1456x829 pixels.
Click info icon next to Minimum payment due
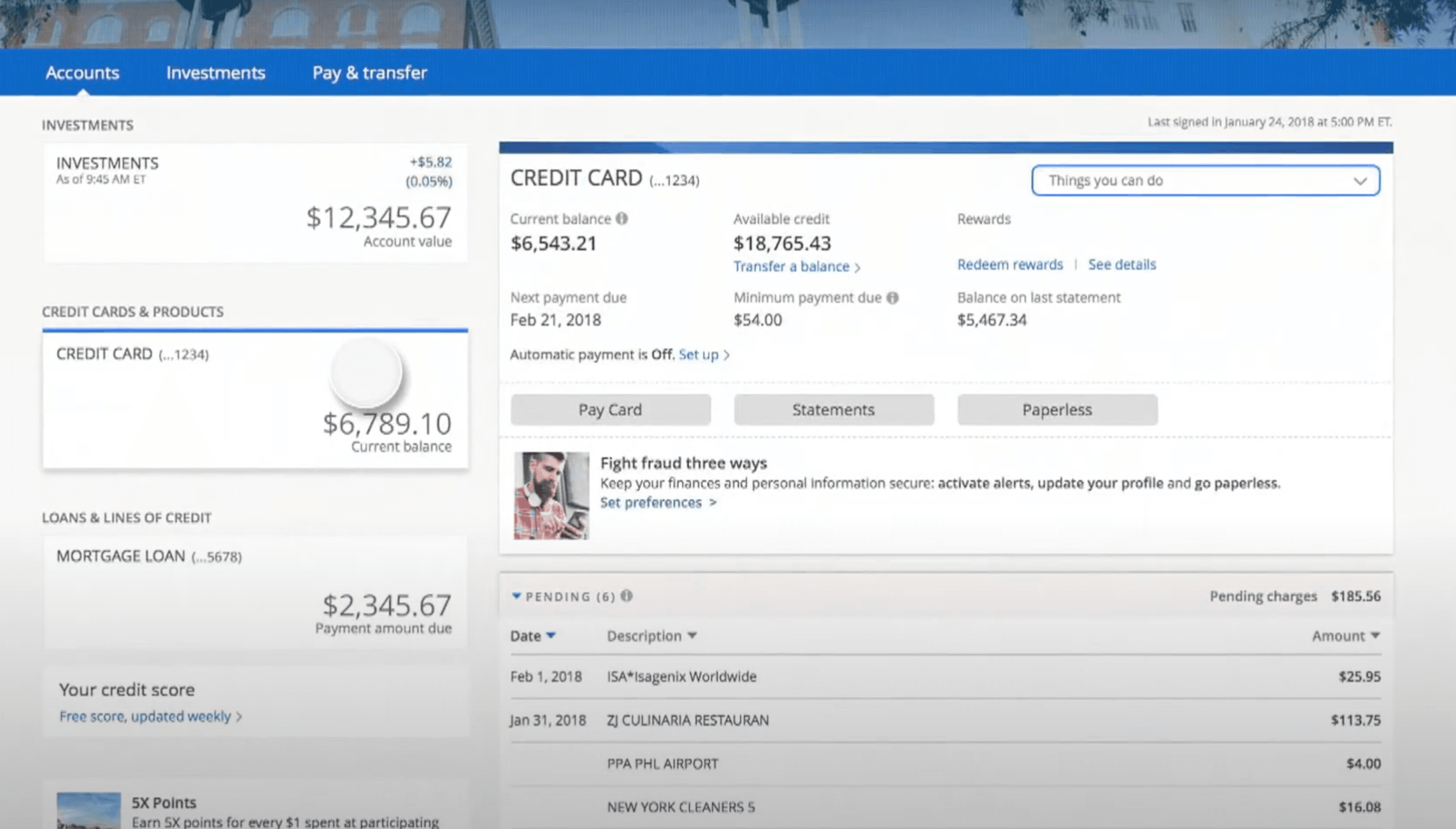(892, 298)
